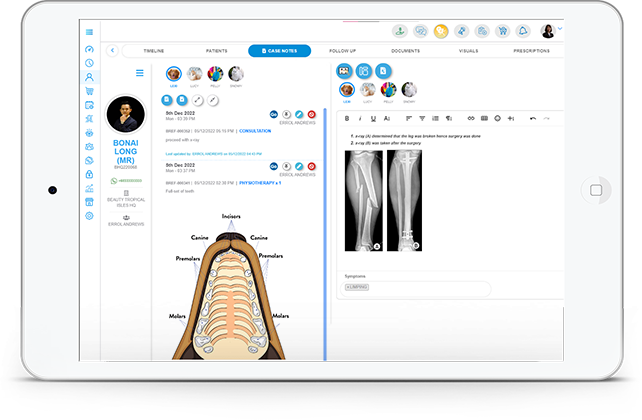The width and height of the screenshot is (642, 420).
Task: Click the blue document button above editor
Action: (383, 71)
